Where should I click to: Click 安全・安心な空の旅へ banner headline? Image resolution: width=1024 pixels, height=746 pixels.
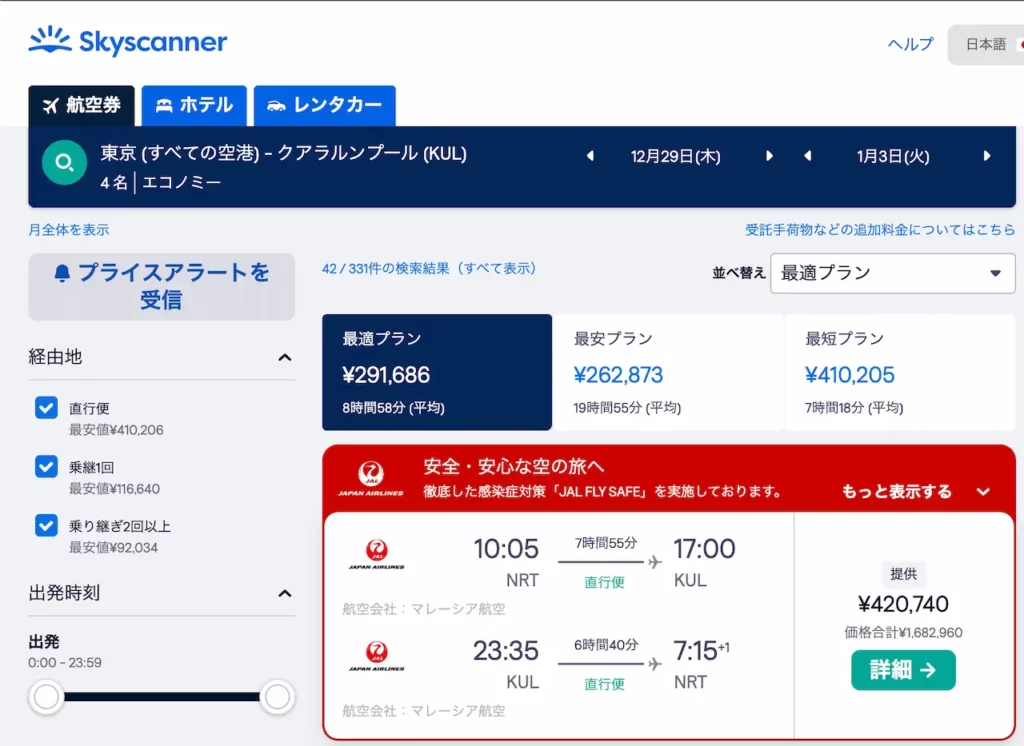pyautogui.click(x=514, y=466)
